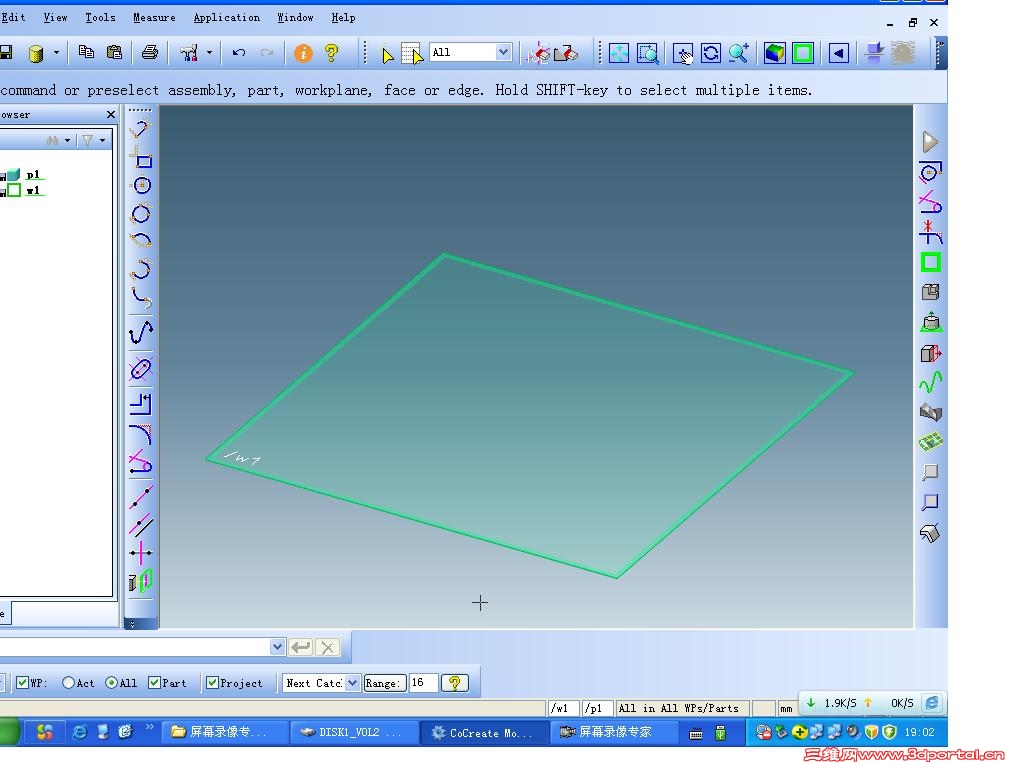Click the /p1 status bar entry
Image resolution: width=1024 pixels, height=768 pixels.
coord(596,708)
